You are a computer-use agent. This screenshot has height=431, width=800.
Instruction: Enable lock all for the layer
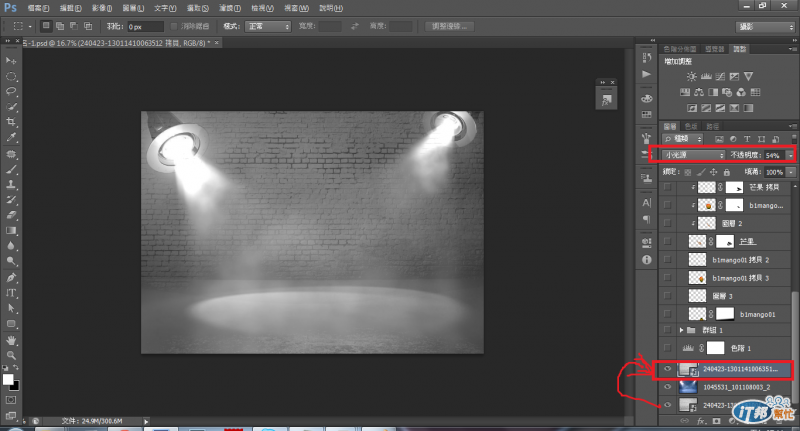tap(727, 172)
